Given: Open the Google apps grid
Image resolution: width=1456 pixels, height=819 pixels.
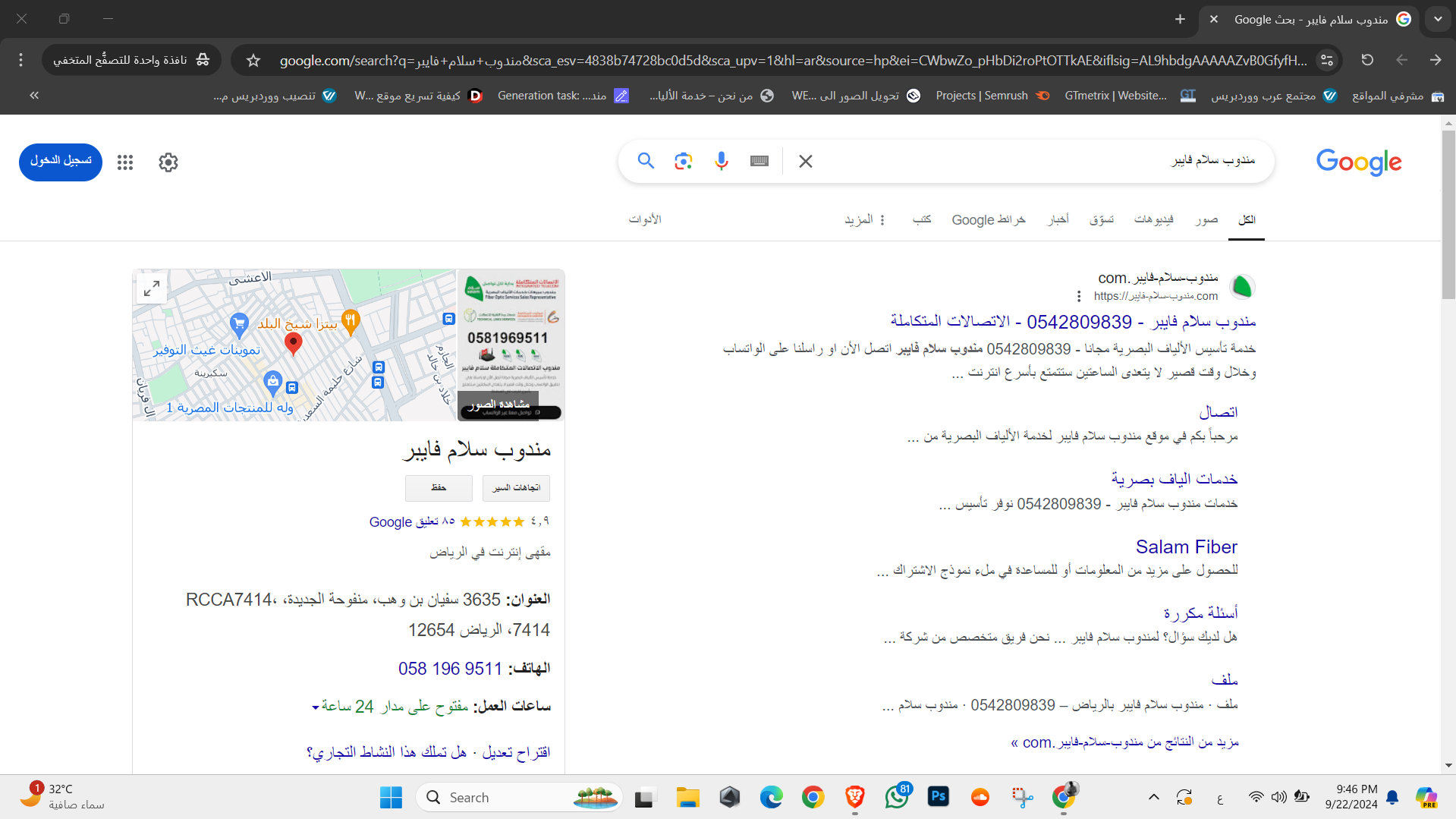Looking at the screenshot, I should [x=125, y=162].
